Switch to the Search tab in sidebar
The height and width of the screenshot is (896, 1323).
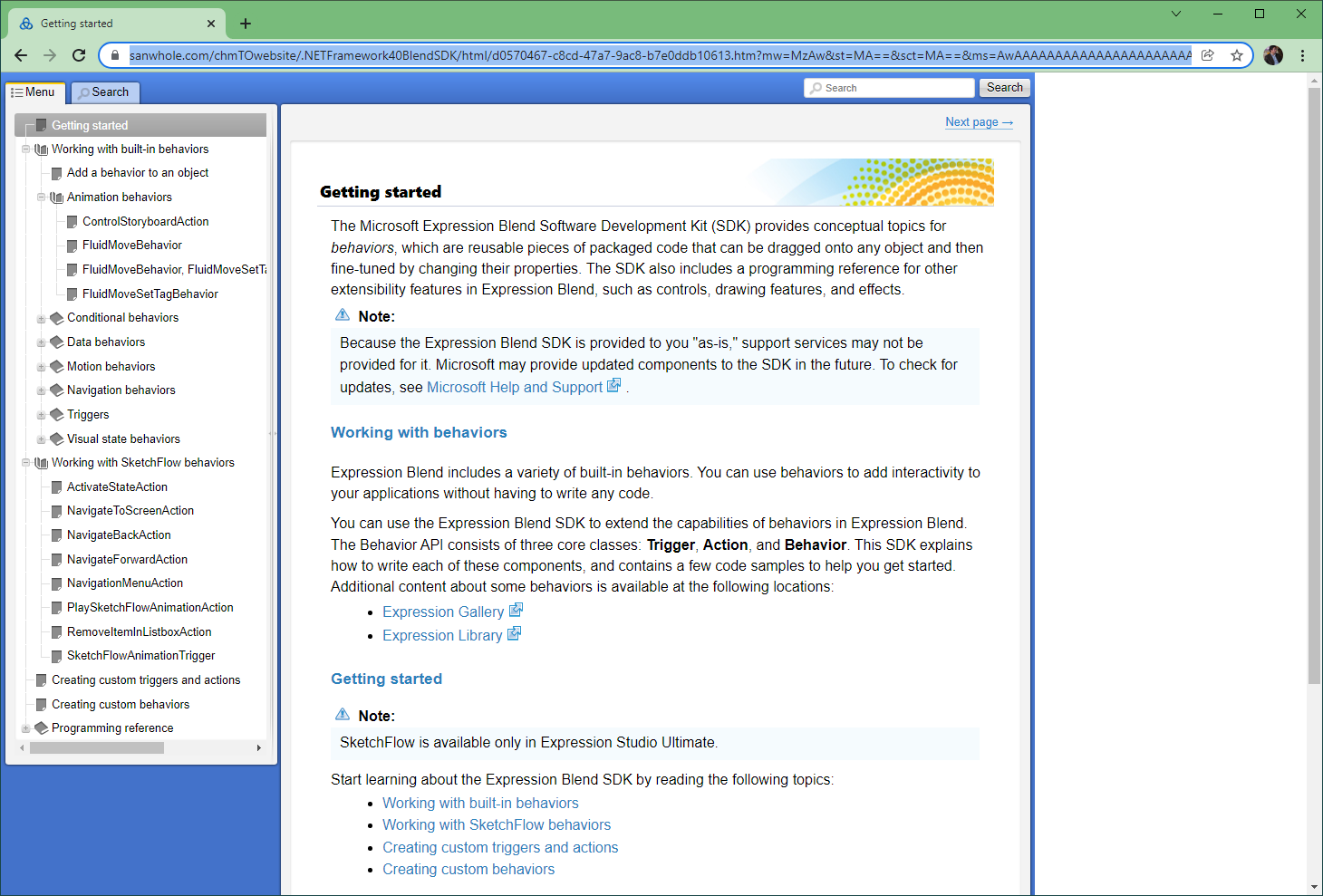click(103, 92)
